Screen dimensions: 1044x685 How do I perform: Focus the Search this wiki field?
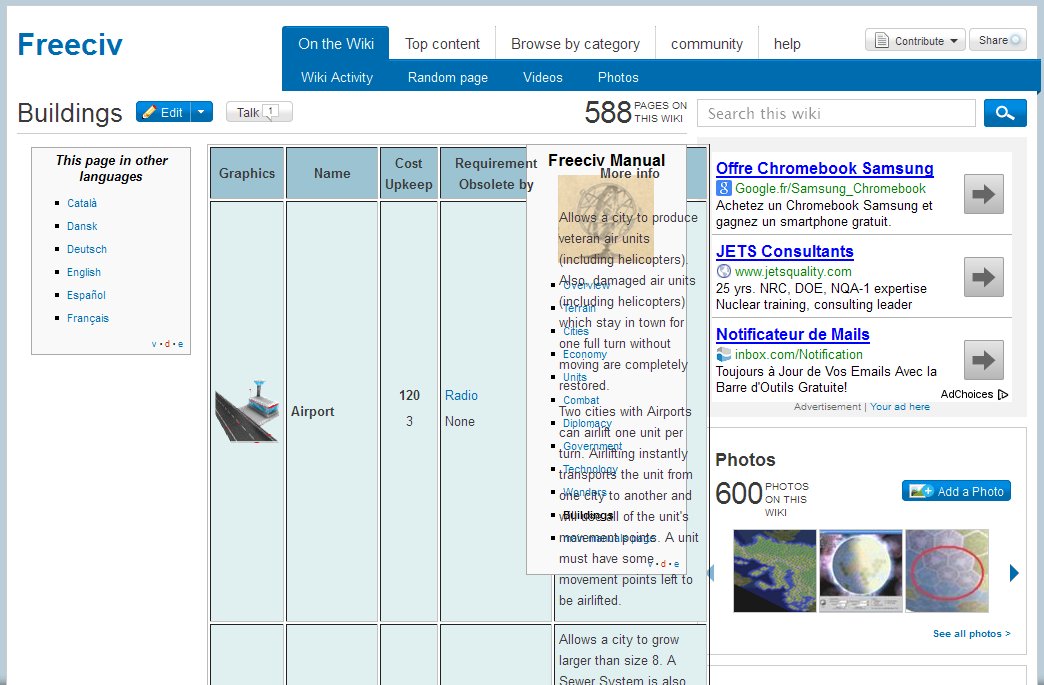pyautogui.click(x=836, y=113)
